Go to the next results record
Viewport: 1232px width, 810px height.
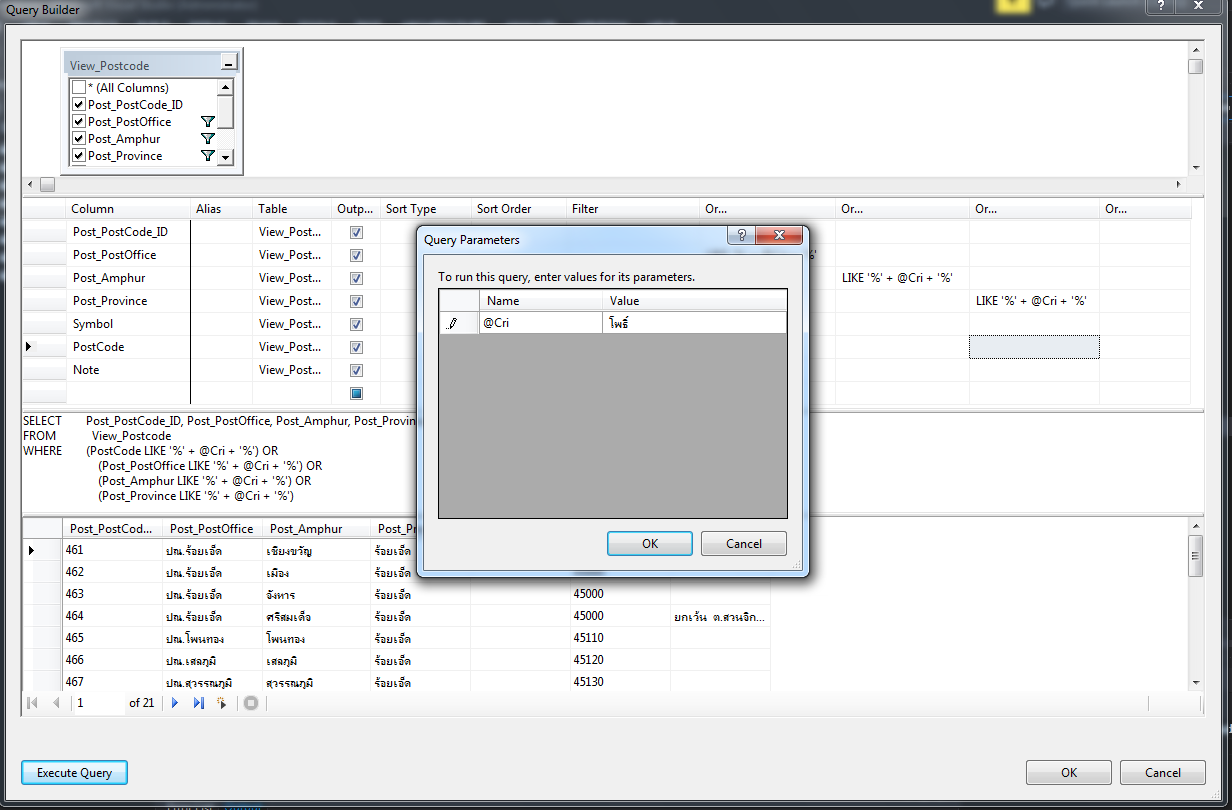pos(175,703)
